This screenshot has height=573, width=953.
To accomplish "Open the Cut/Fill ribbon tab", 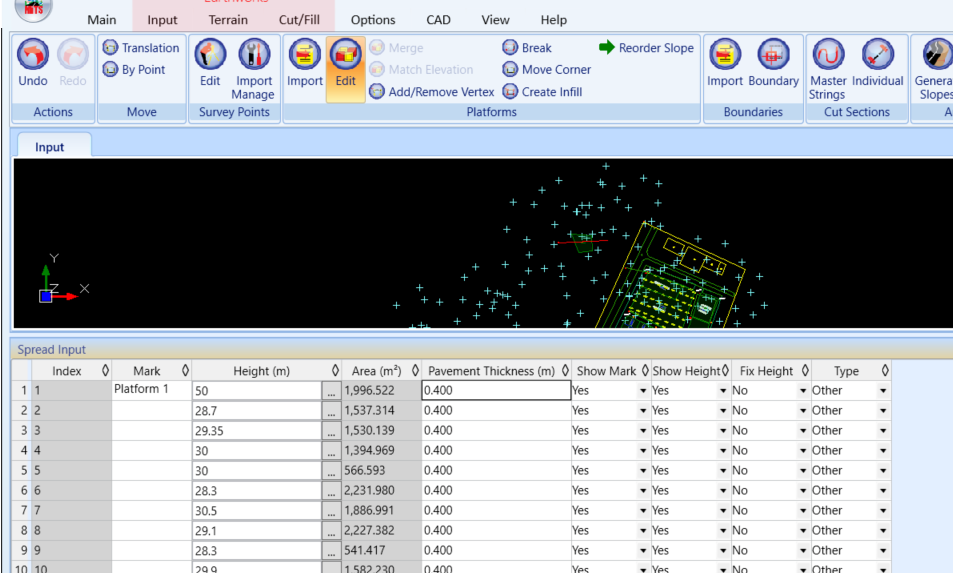I will pos(299,19).
